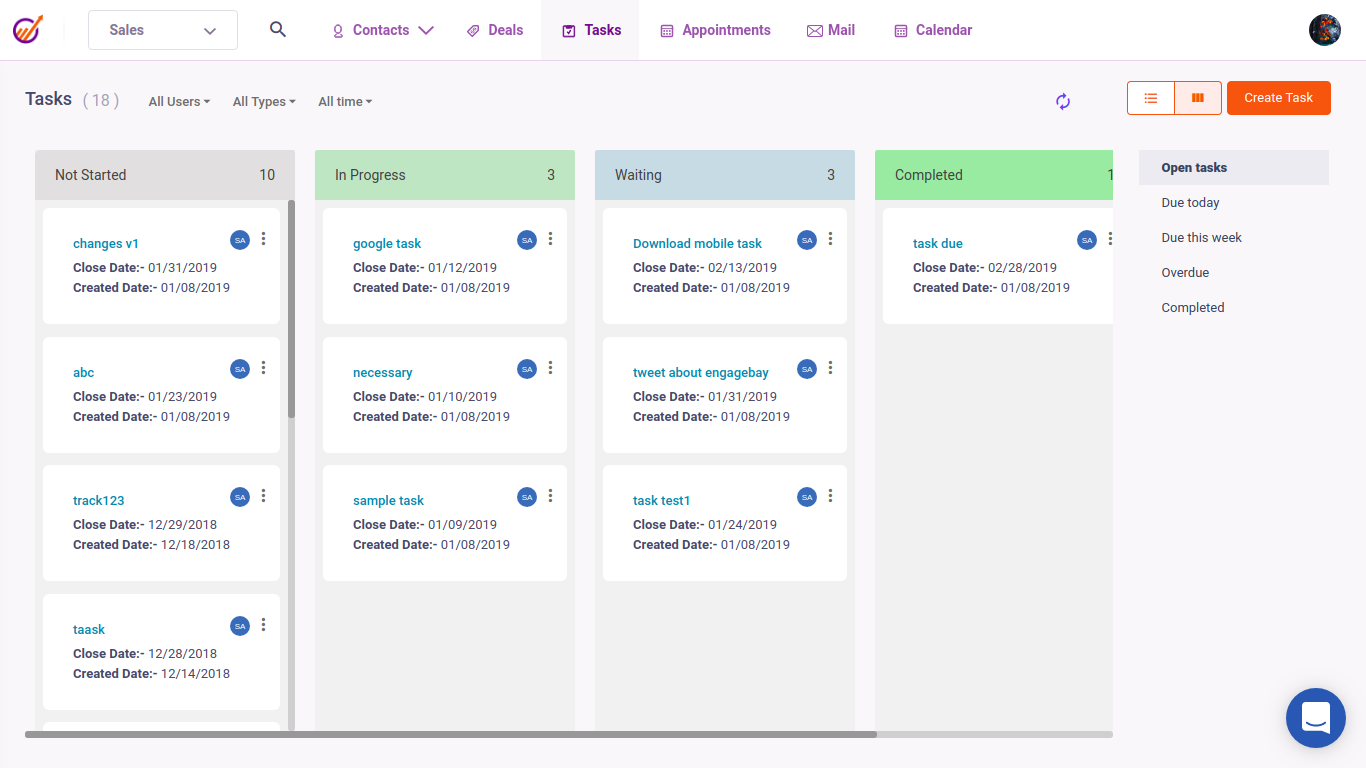Viewport: 1366px width, 768px height.
Task: Open the All time date filter
Action: click(344, 101)
